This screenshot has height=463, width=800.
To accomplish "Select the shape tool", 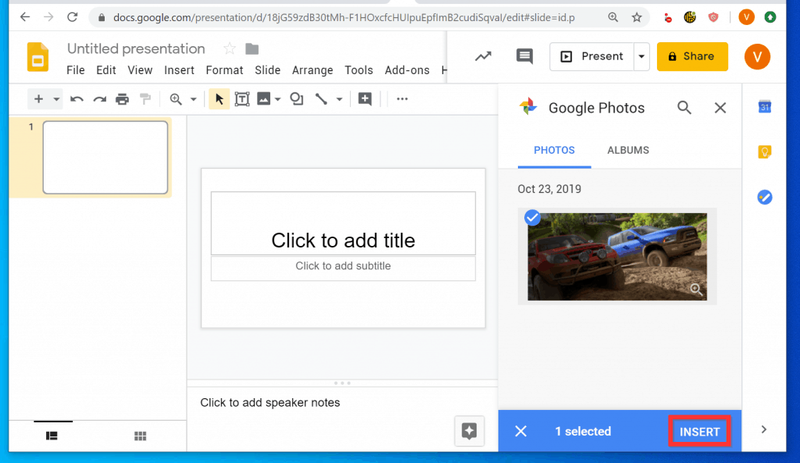I will tap(296, 99).
